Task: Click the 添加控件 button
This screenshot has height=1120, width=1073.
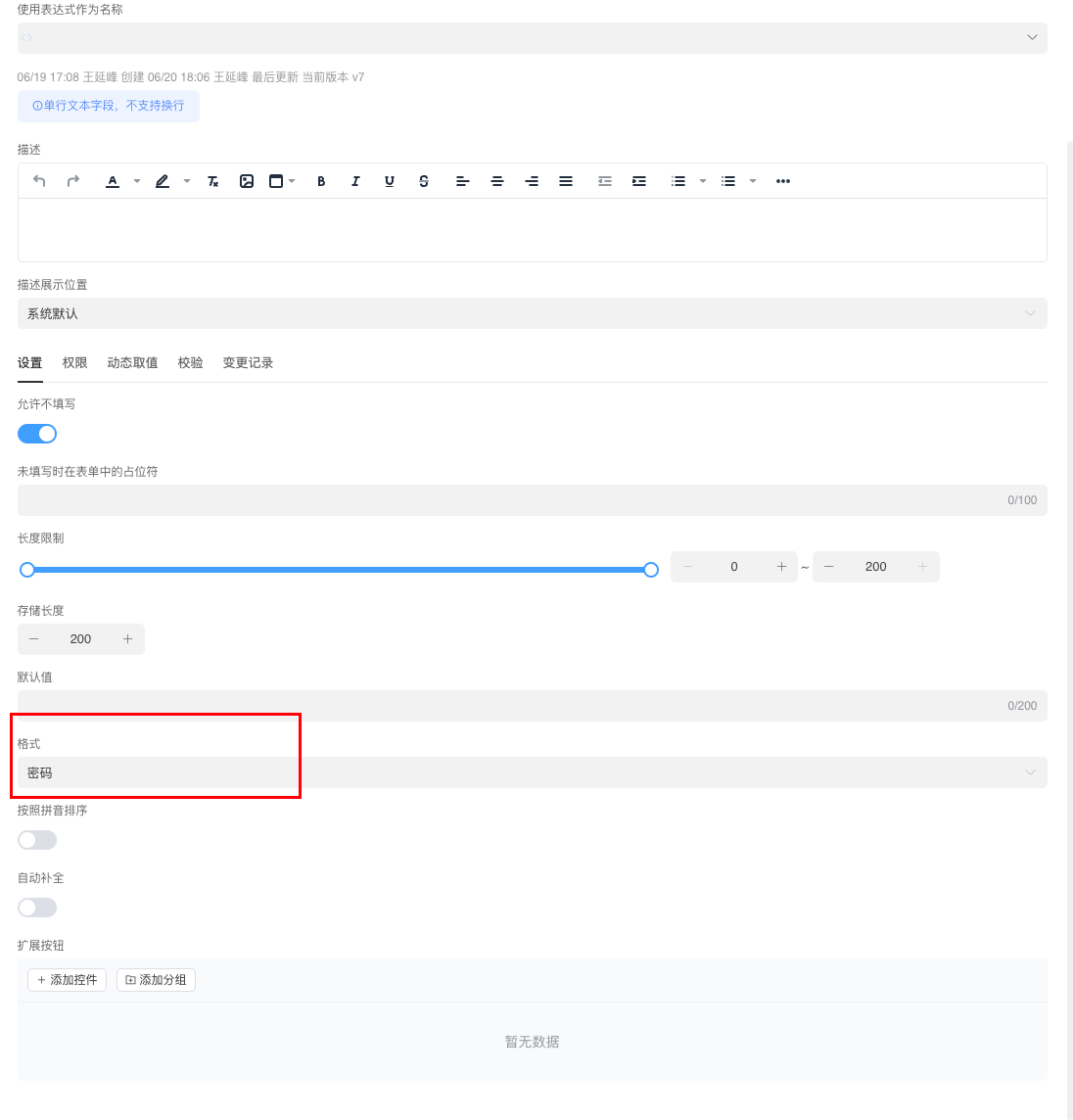Action: pos(67,980)
